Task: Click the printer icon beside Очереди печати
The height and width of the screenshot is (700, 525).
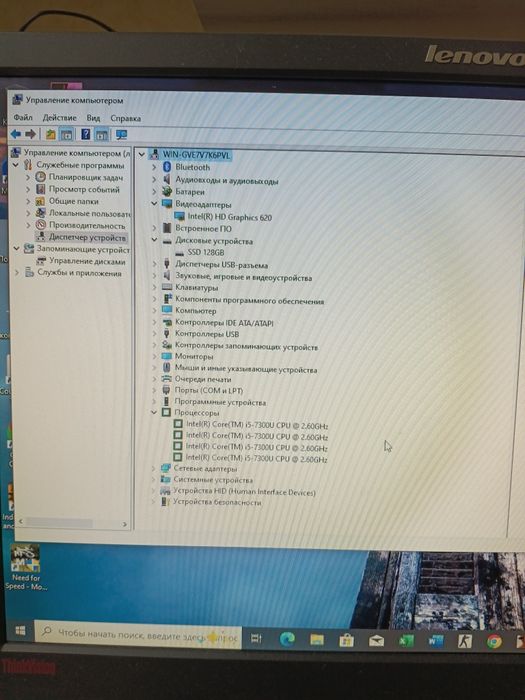Action: pyautogui.click(x=167, y=379)
